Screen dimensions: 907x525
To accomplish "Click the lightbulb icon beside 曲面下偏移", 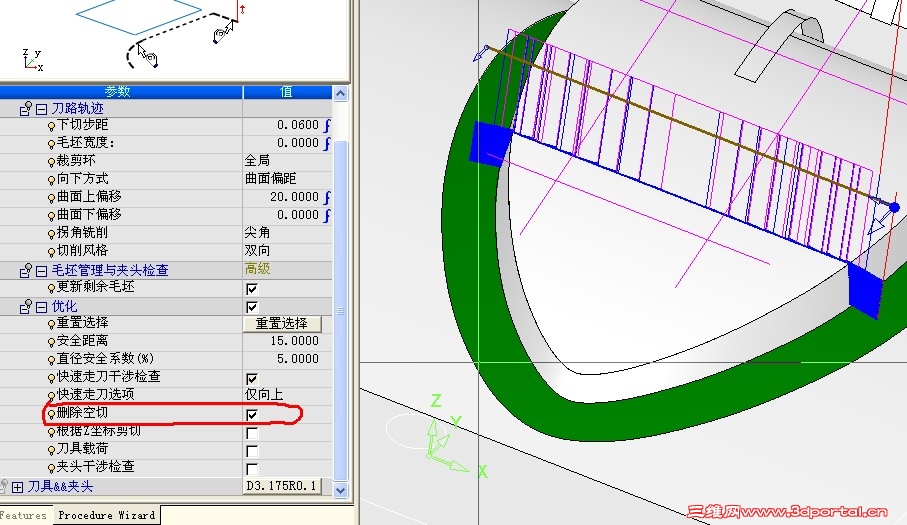I will (51, 216).
